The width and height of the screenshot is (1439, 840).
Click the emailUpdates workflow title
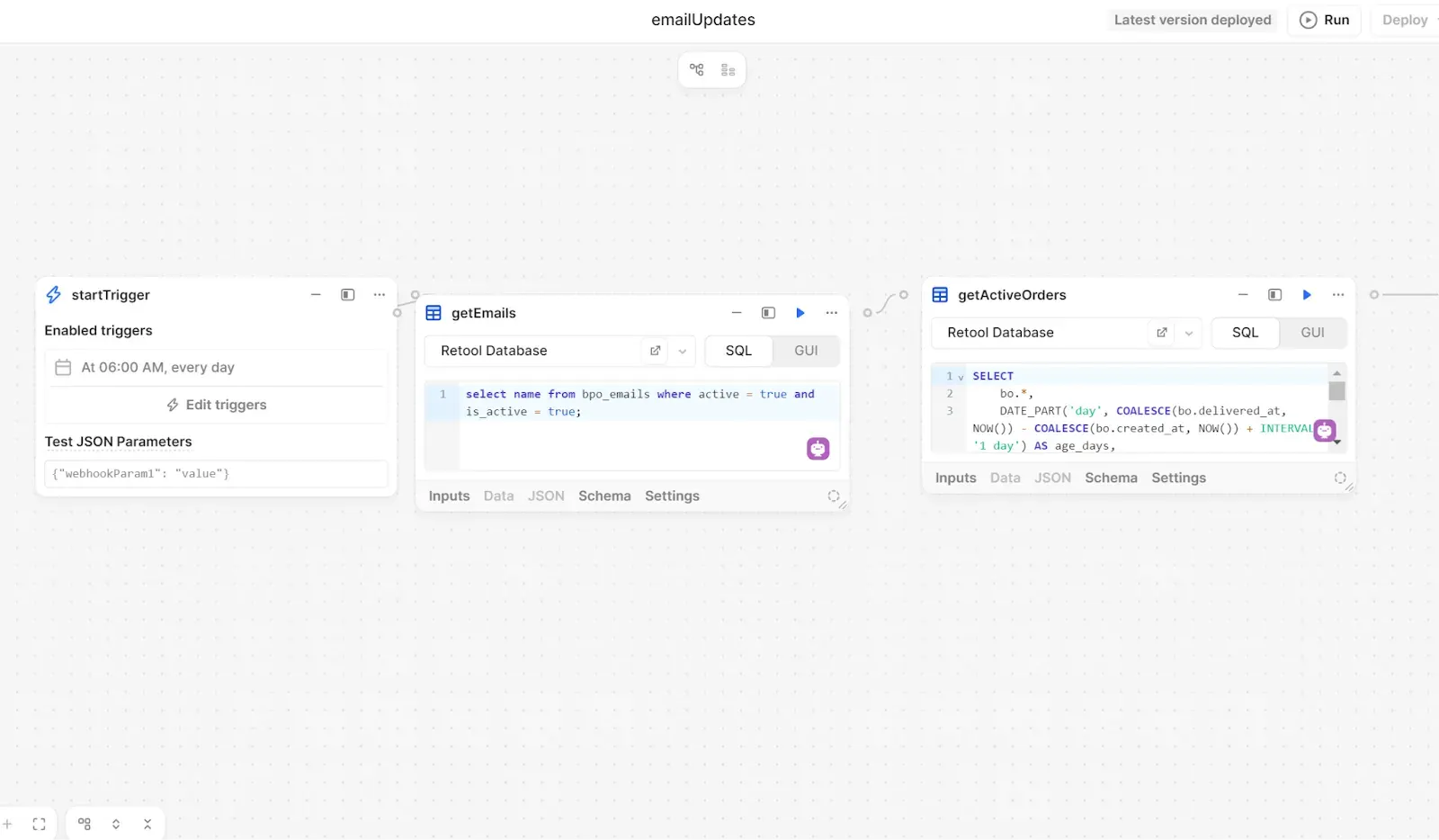pyautogui.click(x=703, y=20)
